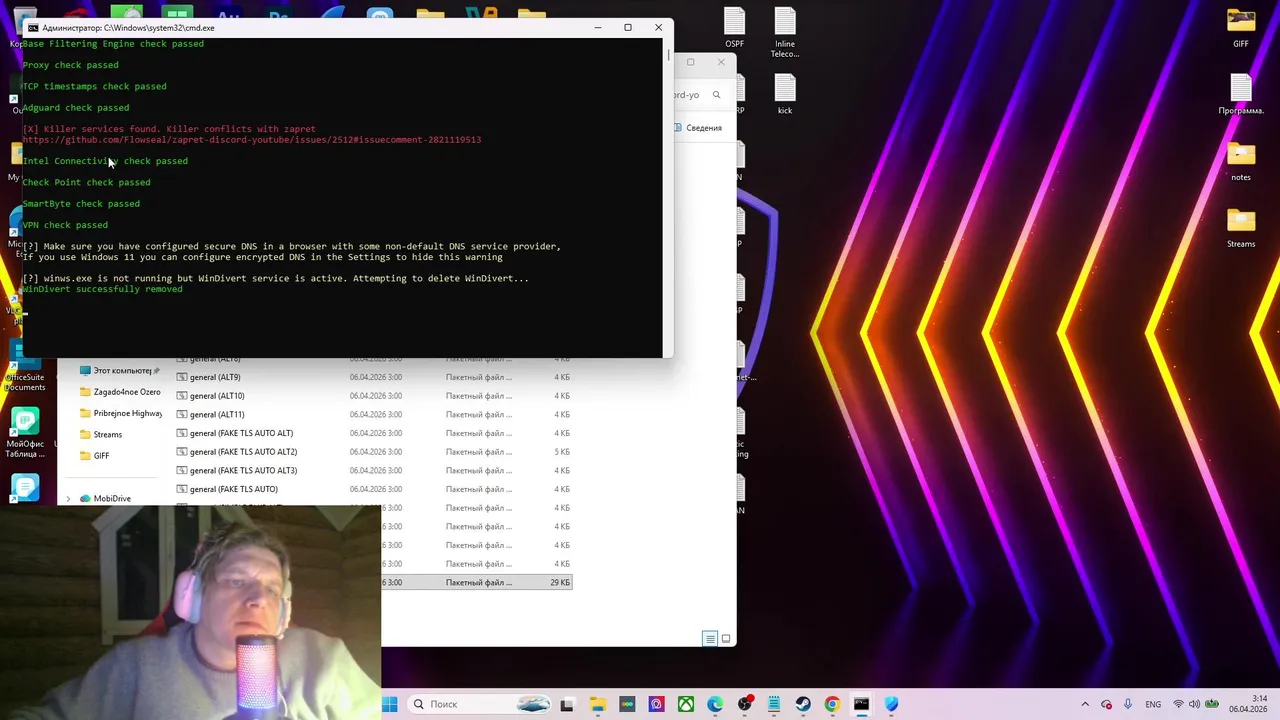The height and width of the screenshot is (720, 1280).
Task: Open the Zagado4noe Ozero folder in the sidebar
Action: coord(120,392)
